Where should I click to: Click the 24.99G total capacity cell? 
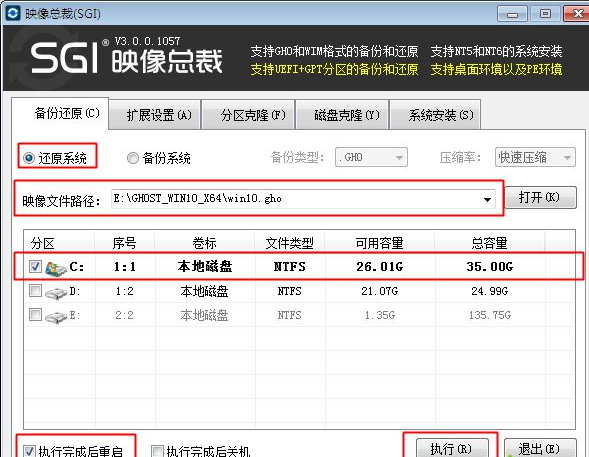pyautogui.click(x=489, y=291)
